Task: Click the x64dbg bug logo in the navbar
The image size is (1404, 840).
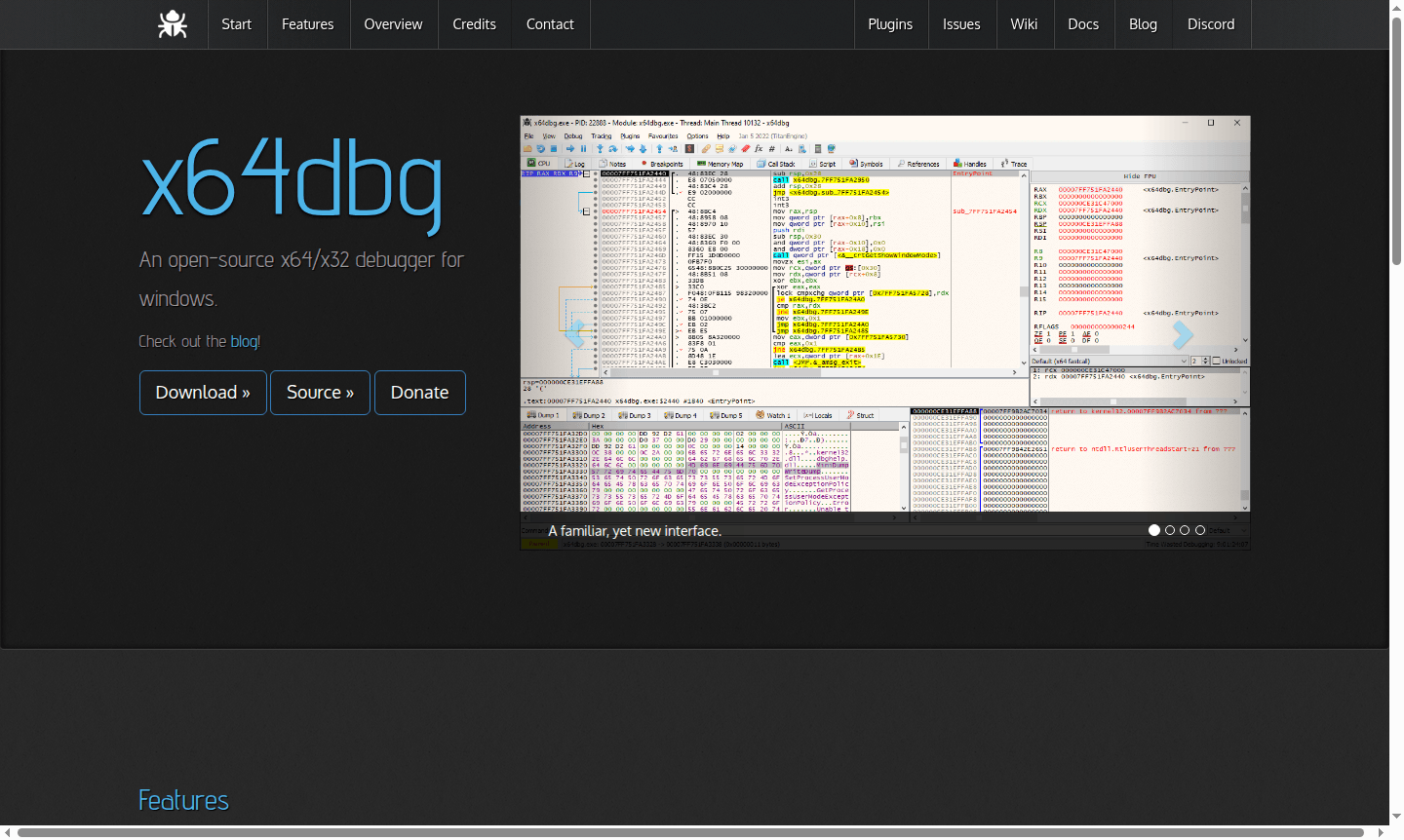Action: point(173,24)
